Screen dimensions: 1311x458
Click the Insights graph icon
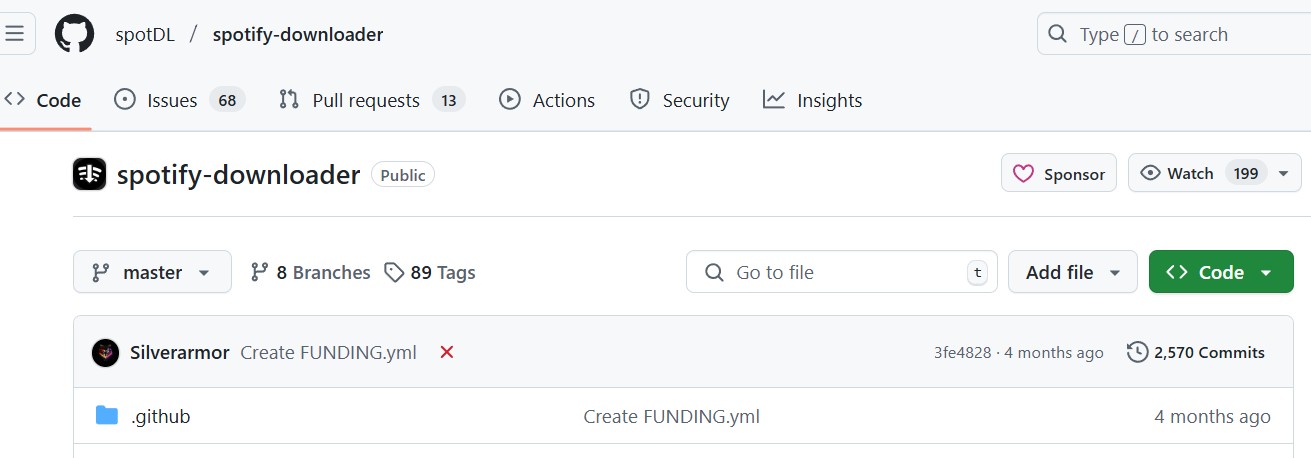tap(774, 99)
